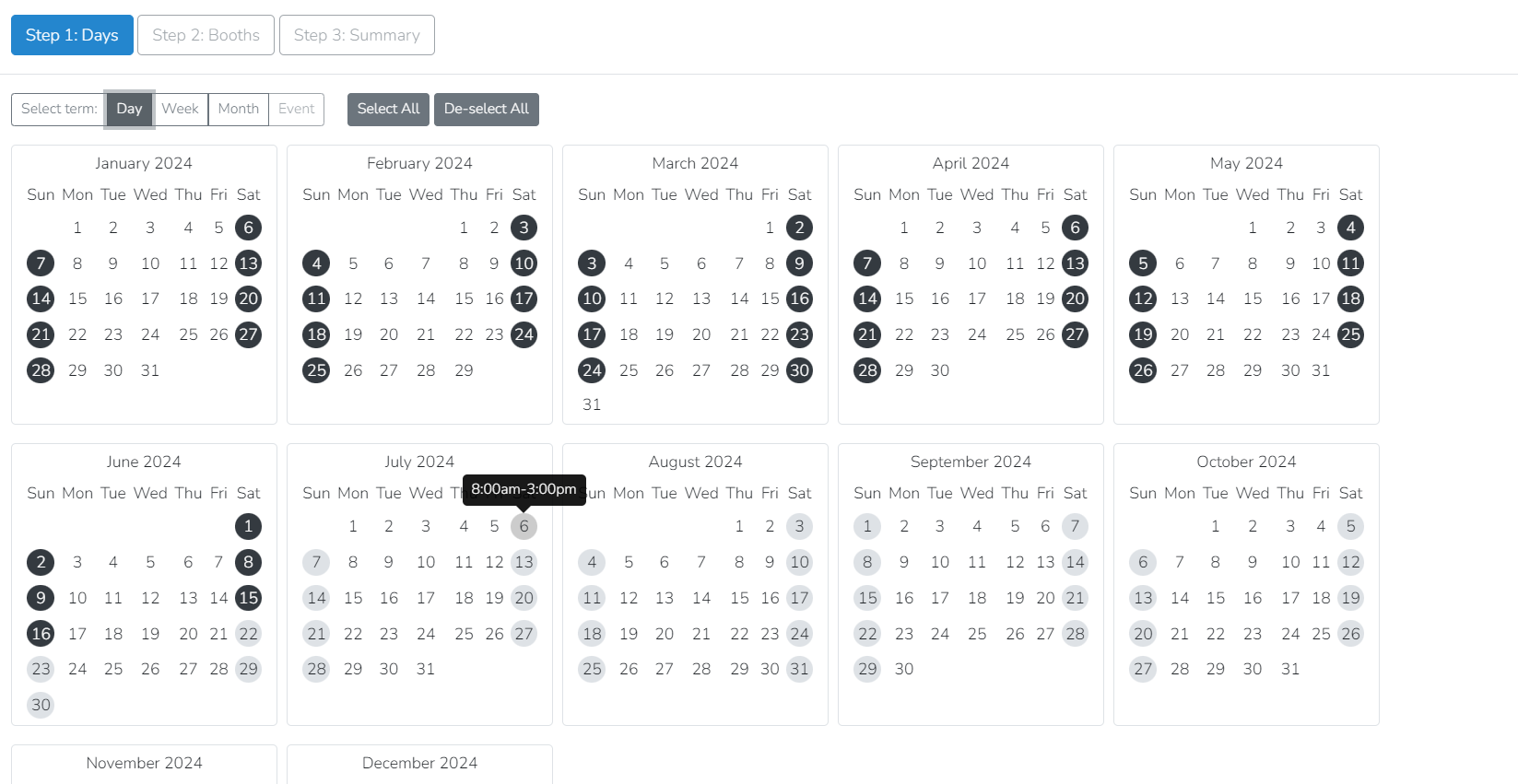
Task: Choose the Month term option
Action: click(x=238, y=109)
